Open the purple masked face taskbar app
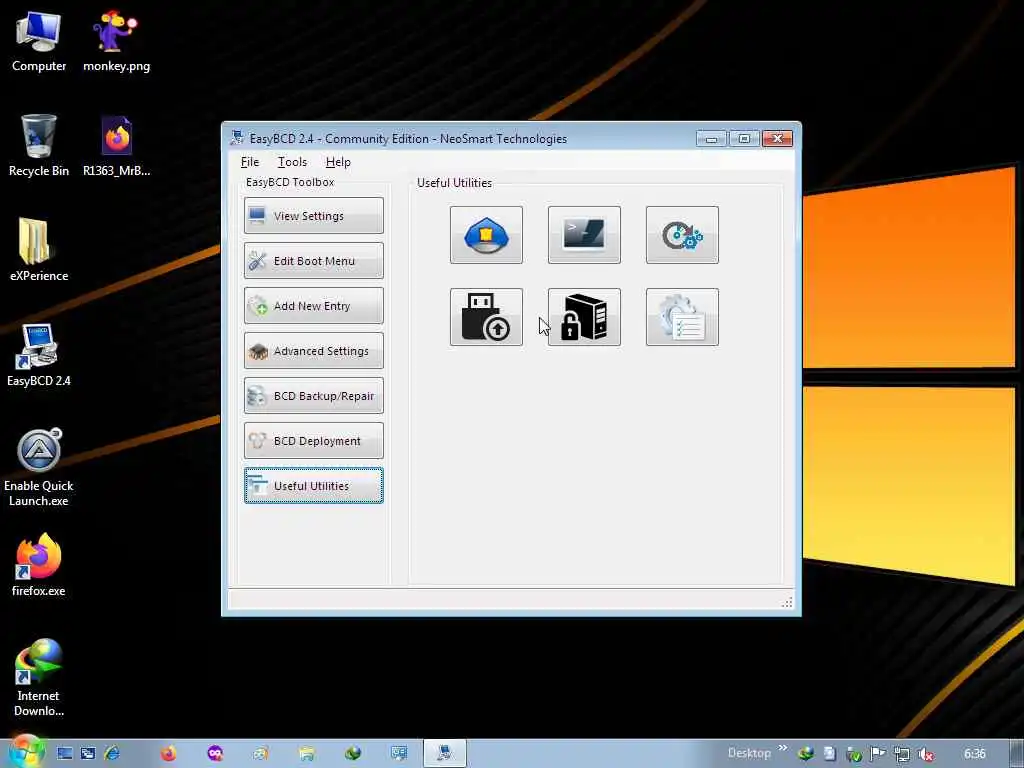The height and width of the screenshot is (768, 1024). click(215, 754)
